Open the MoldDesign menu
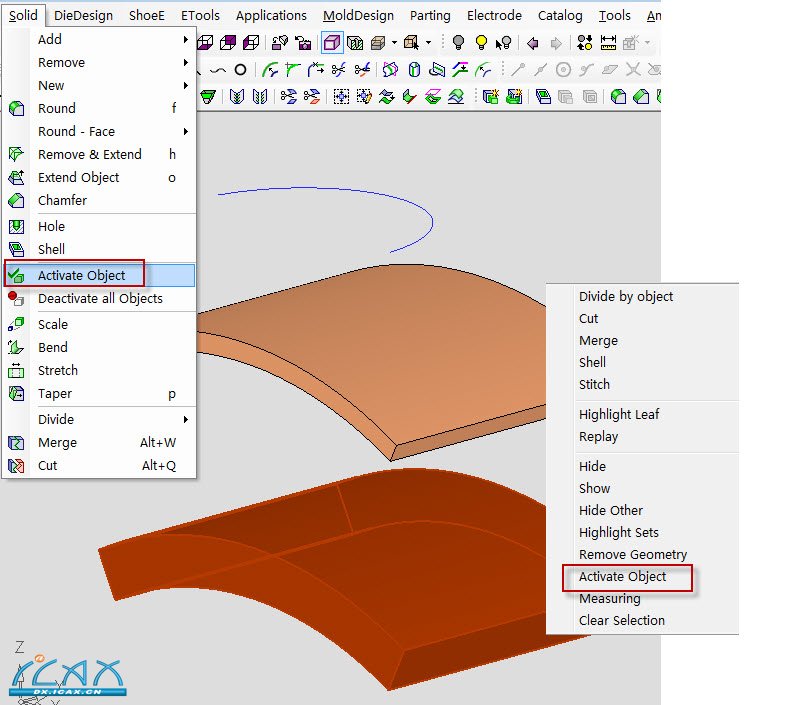 point(360,15)
